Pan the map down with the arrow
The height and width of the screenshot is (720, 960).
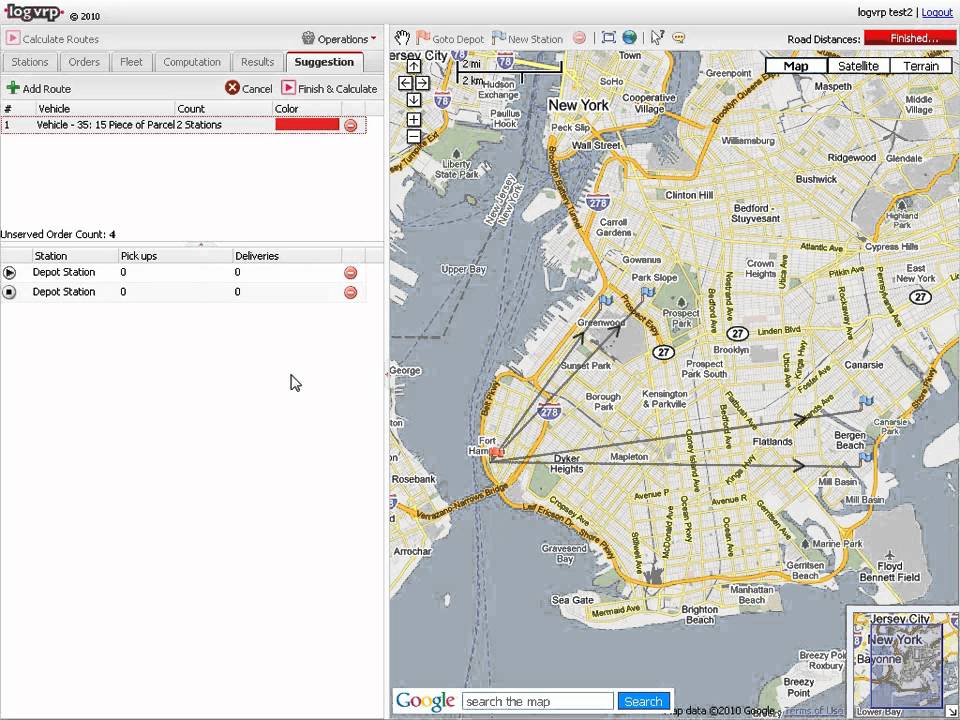(x=414, y=99)
